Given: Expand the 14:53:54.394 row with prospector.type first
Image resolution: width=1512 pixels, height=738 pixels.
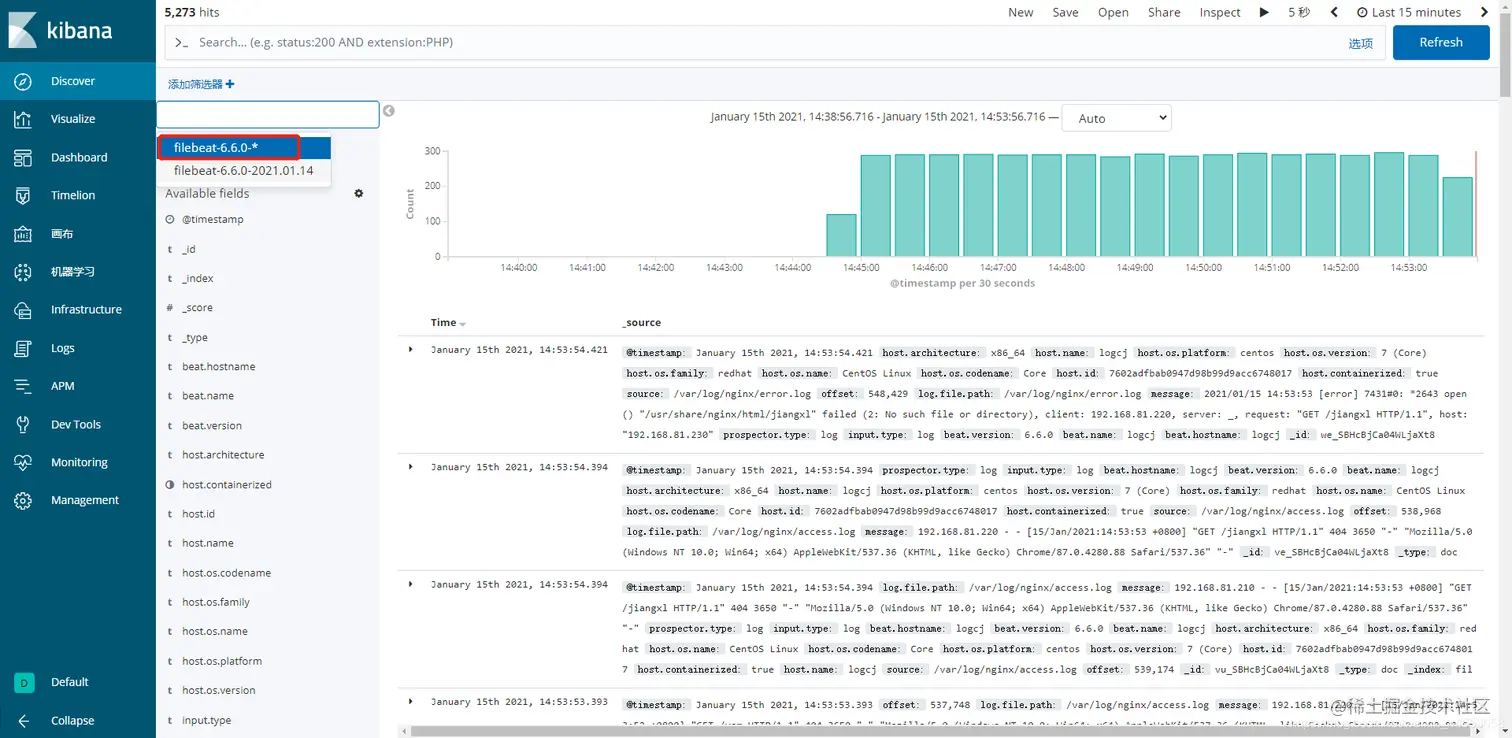Looking at the screenshot, I should click(x=411, y=466).
